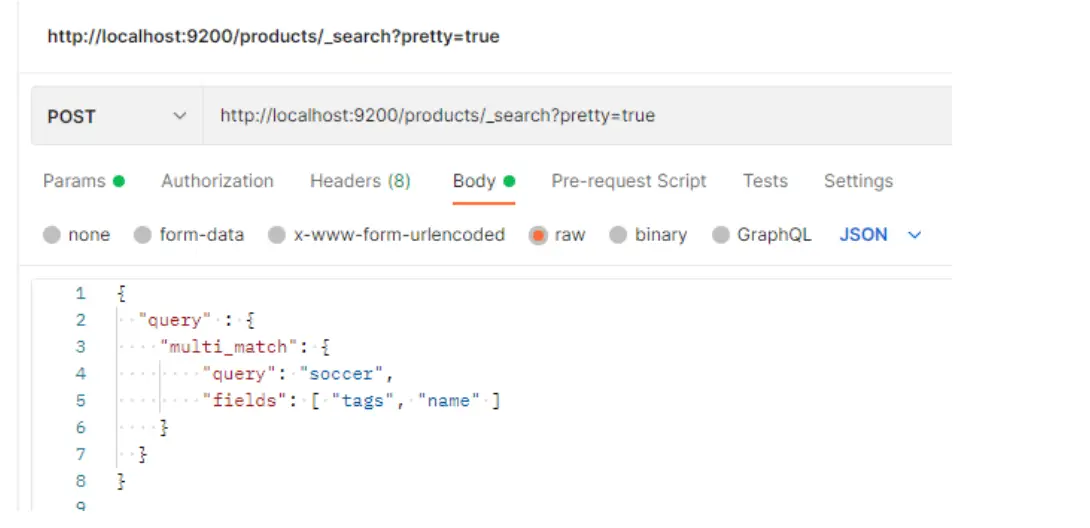Select the Body tab
The image size is (1090, 528).
[474, 181]
